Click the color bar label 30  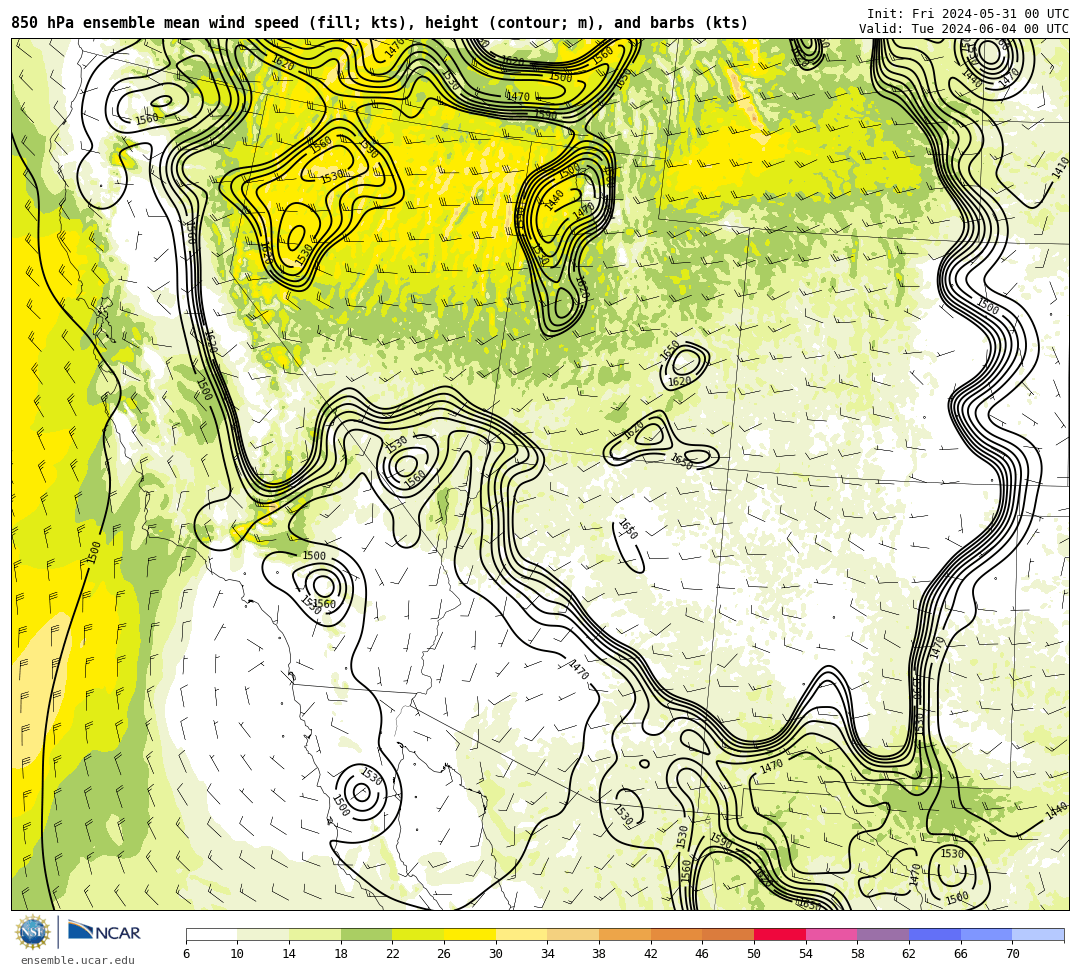[496, 954]
